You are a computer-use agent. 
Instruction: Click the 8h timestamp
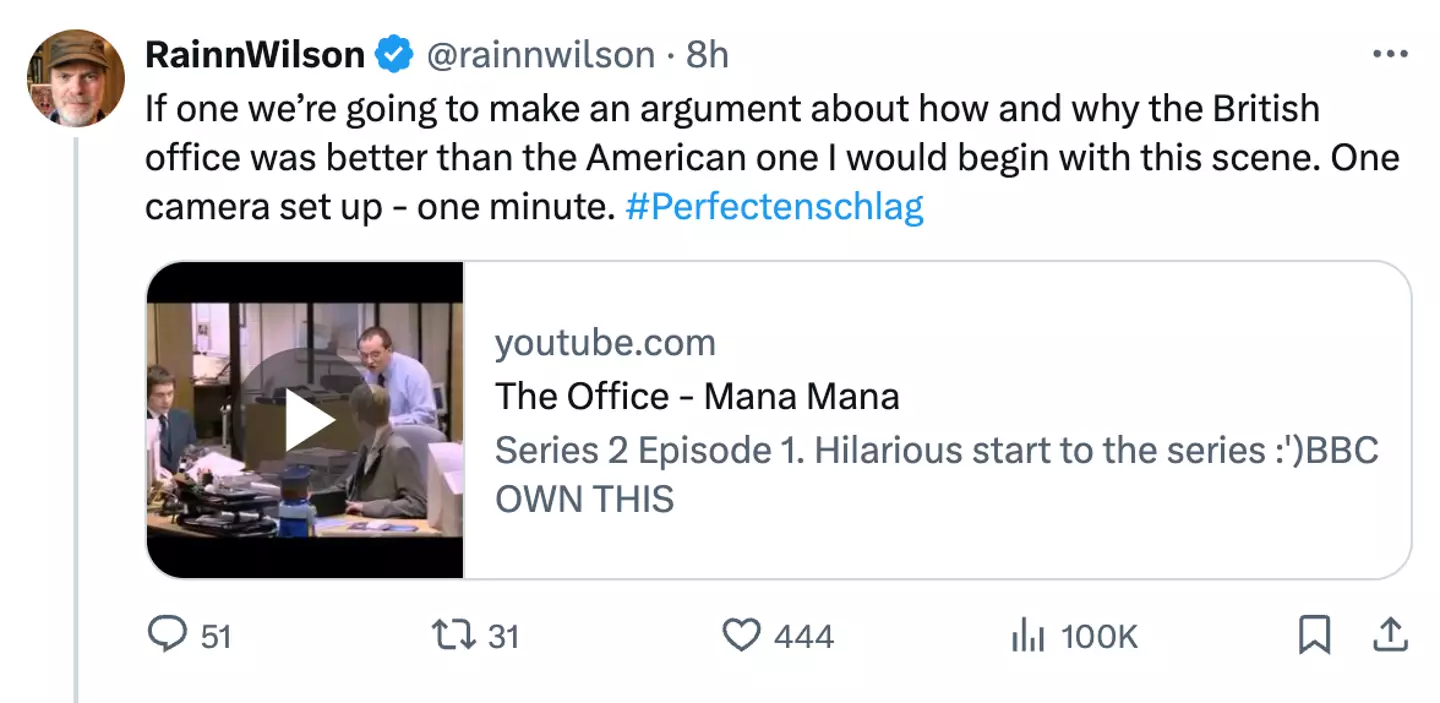pyautogui.click(x=707, y=55)
